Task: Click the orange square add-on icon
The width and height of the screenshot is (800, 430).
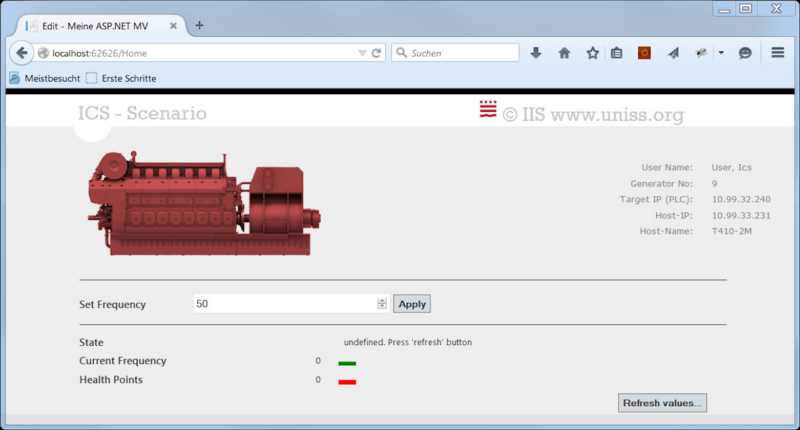Action: [x=645, y=53]
